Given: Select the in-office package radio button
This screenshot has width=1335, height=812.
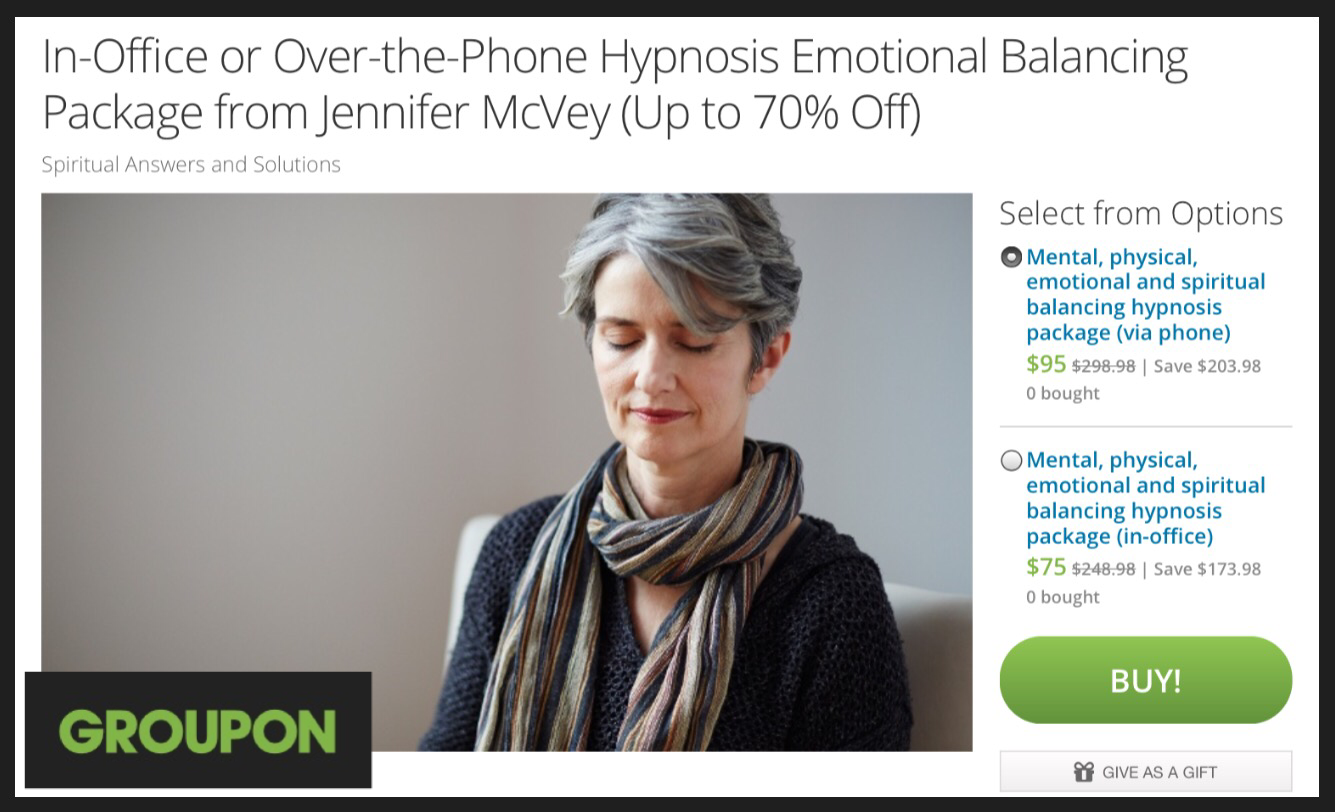Looking at the screenshot, I should tap(1011, 460).
